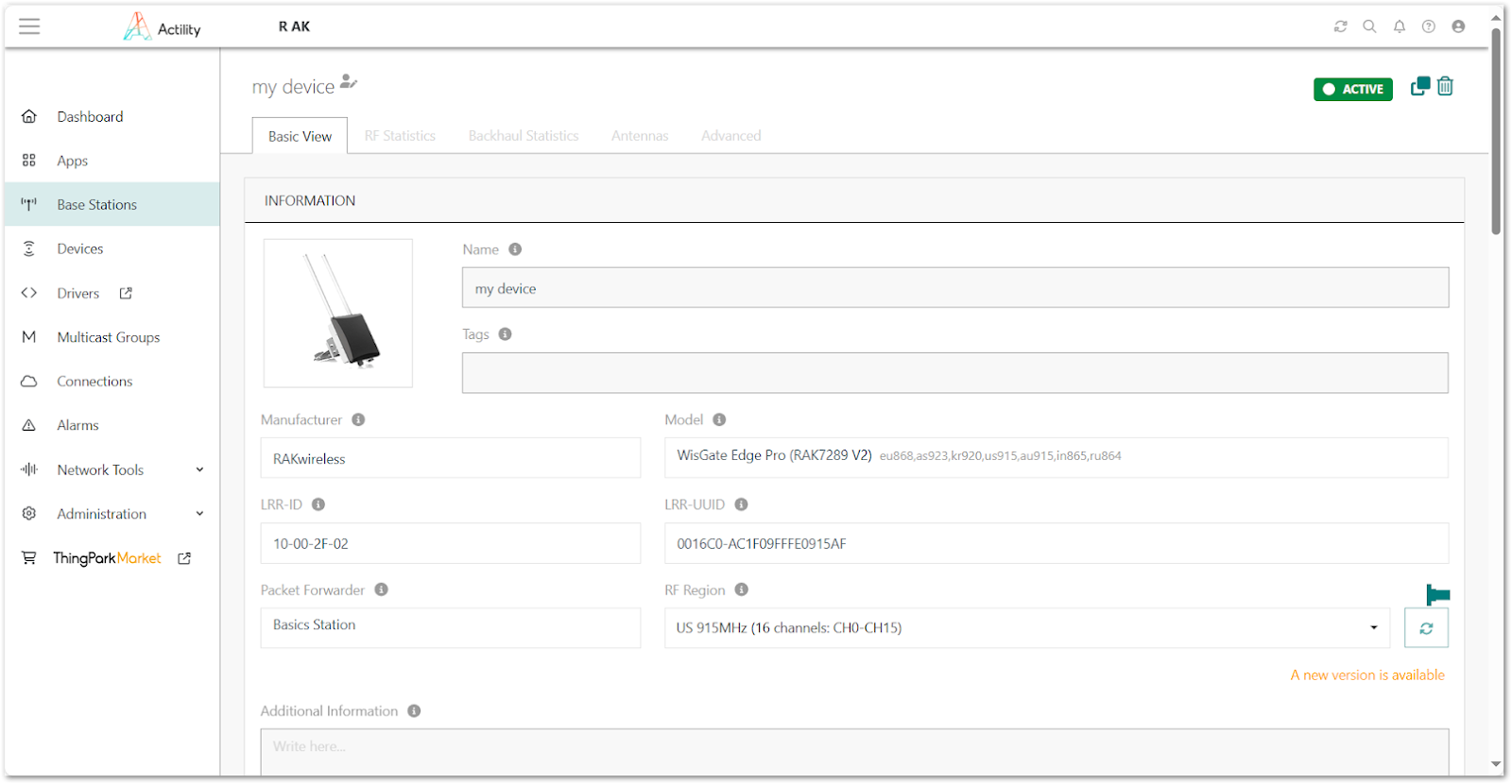Click the Alarms warning triangle icon
The height and width of the screenshot is (784, 1512).
point(29,425)
